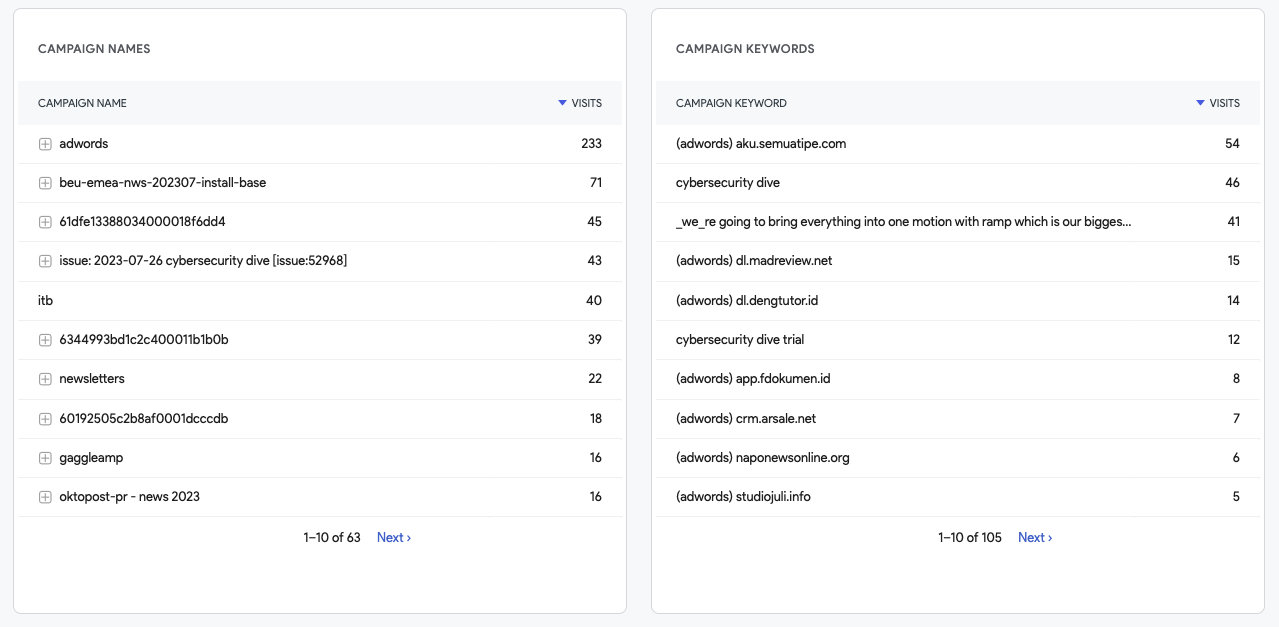1279x627 pixels.
Task: Select keyword (adwords) dl.madreview.net
Action: 754,261
